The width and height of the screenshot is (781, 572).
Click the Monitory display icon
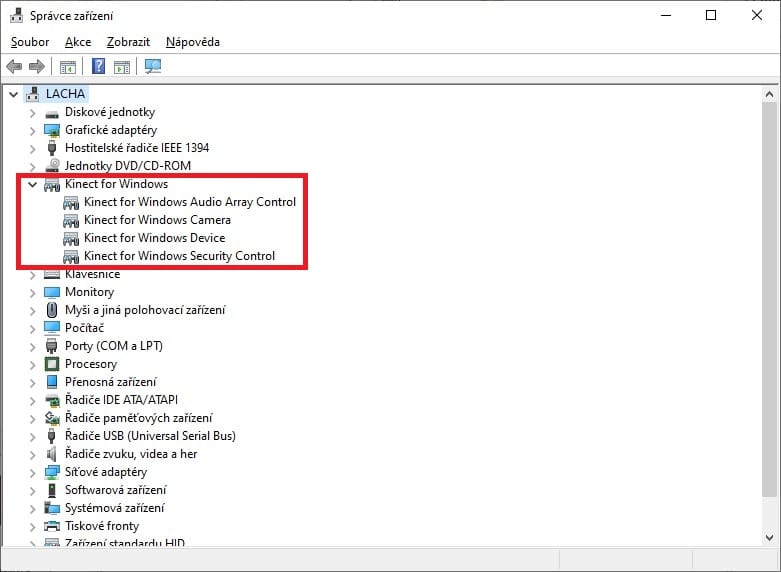(52, 292)
